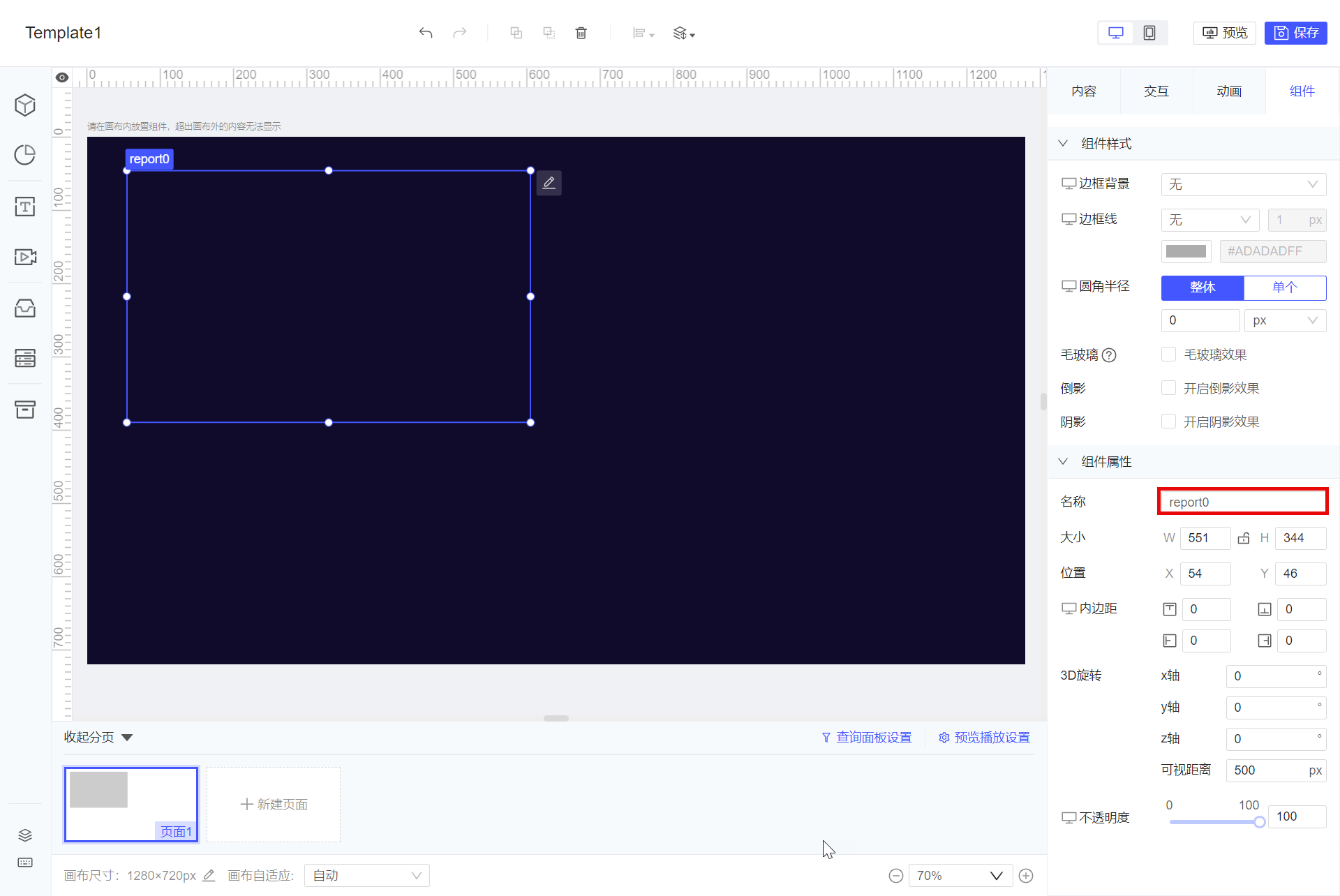
Task: Enable the 毛玻璃效果 checkbox
Action: pos(1168,354)
